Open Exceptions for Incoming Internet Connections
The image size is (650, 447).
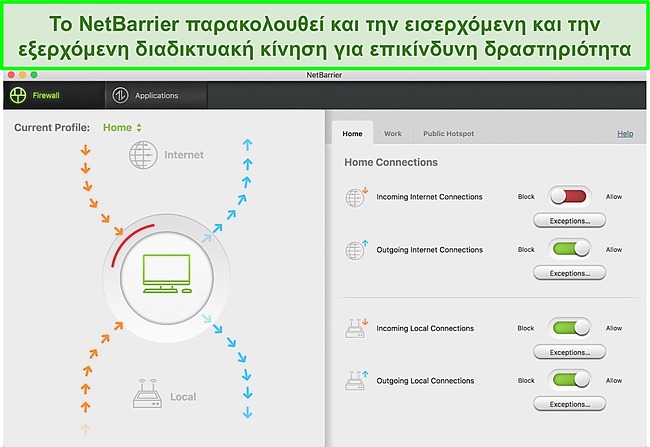(x=570, y=221)
